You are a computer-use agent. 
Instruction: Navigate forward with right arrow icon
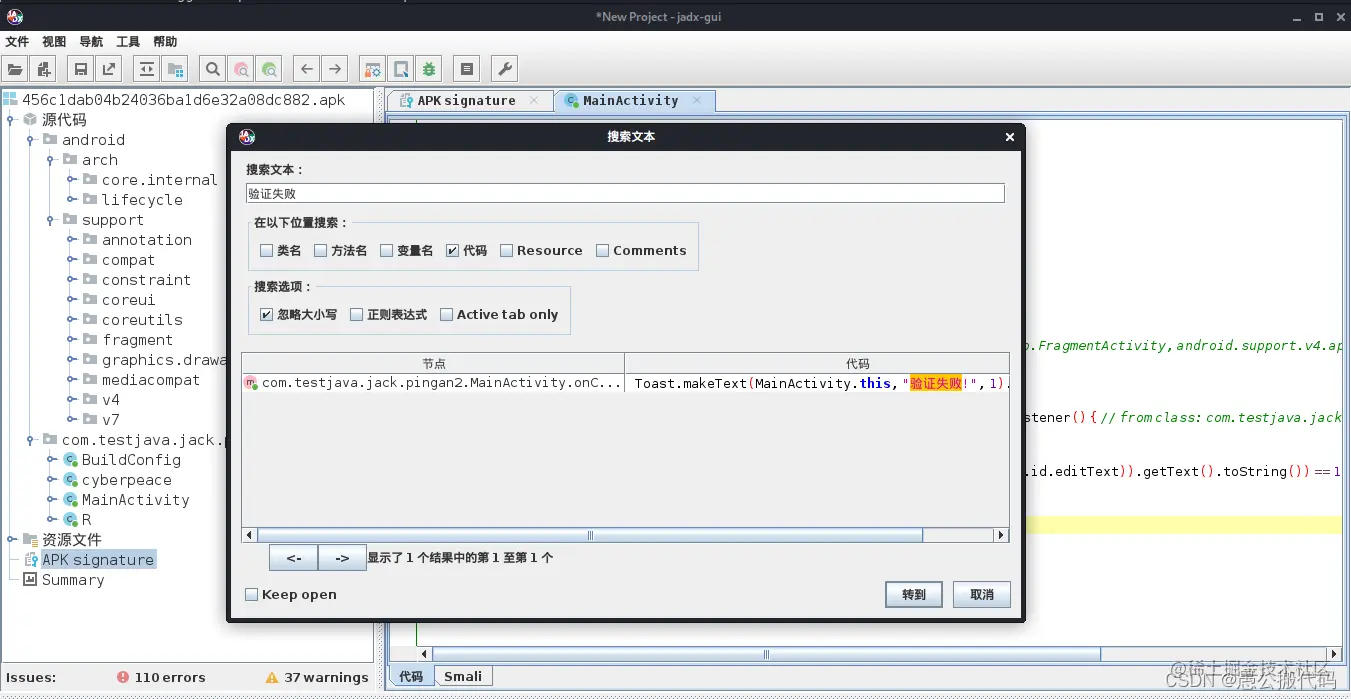[335, 69]
